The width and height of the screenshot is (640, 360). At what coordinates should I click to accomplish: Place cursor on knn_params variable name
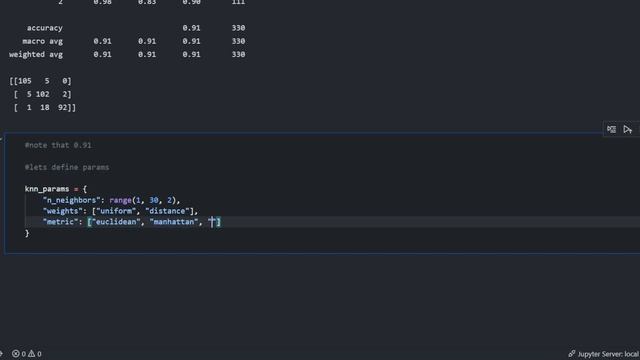point(47,189)
